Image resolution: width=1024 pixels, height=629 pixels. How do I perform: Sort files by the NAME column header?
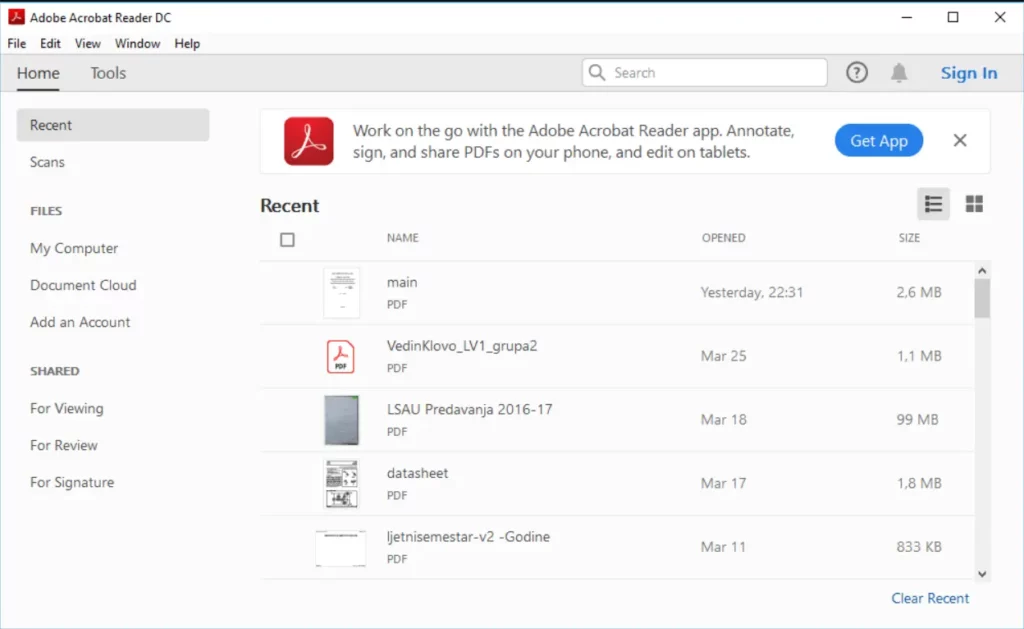(x=402, y=238)
